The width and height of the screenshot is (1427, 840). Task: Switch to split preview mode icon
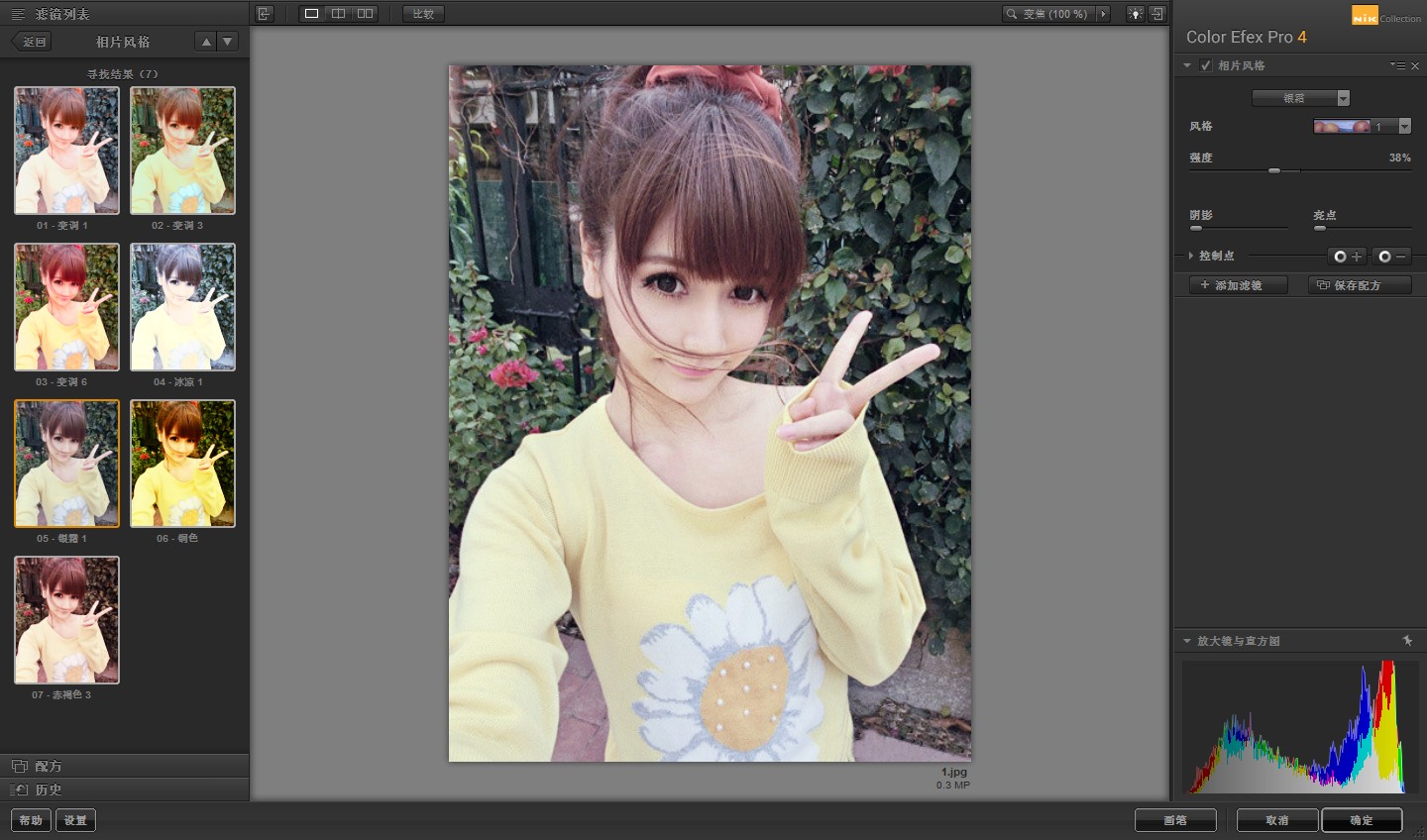pos(337,13)
